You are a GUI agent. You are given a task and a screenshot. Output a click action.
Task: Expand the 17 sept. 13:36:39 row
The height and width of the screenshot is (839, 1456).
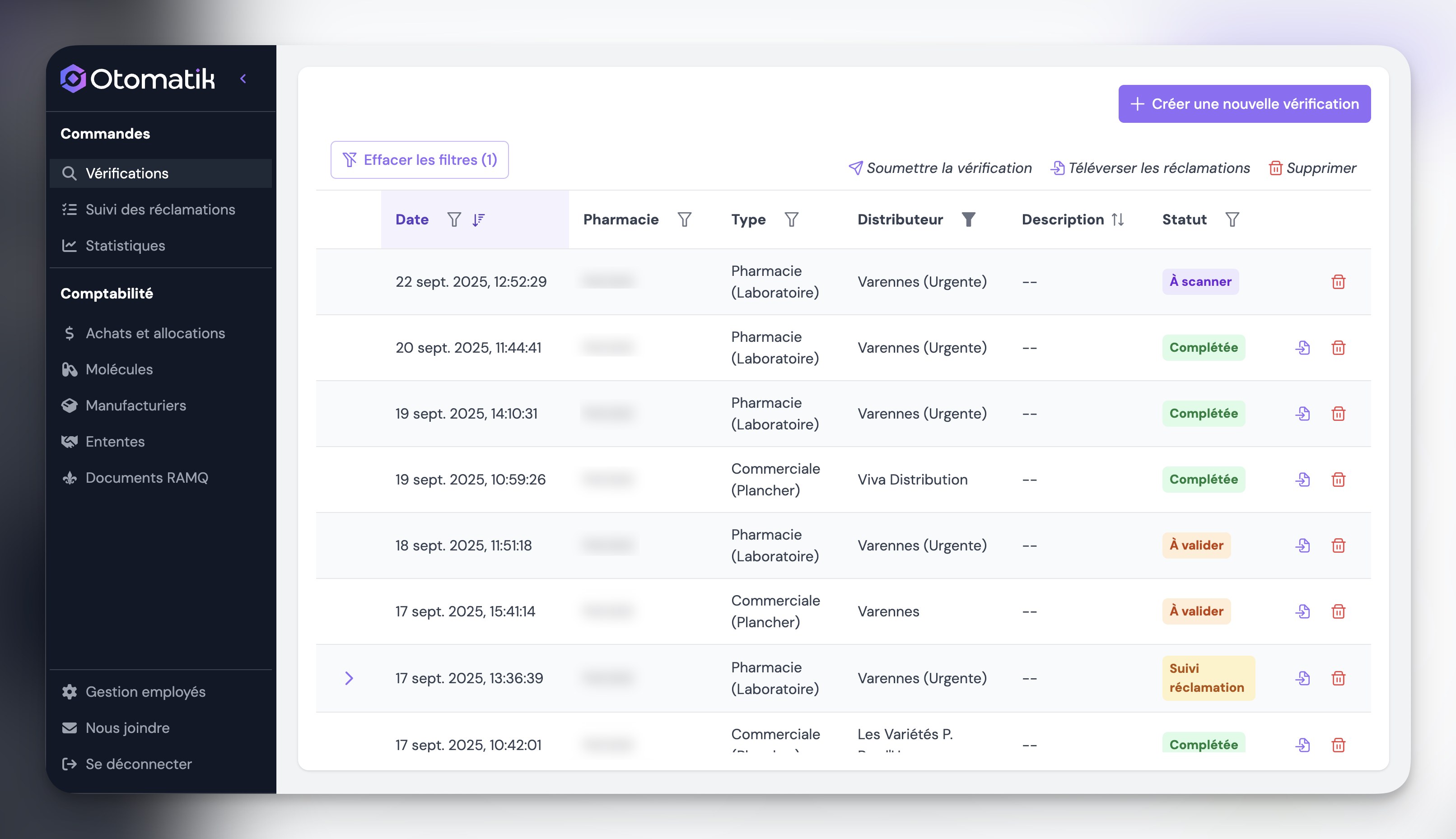click(x=349, y=678)
